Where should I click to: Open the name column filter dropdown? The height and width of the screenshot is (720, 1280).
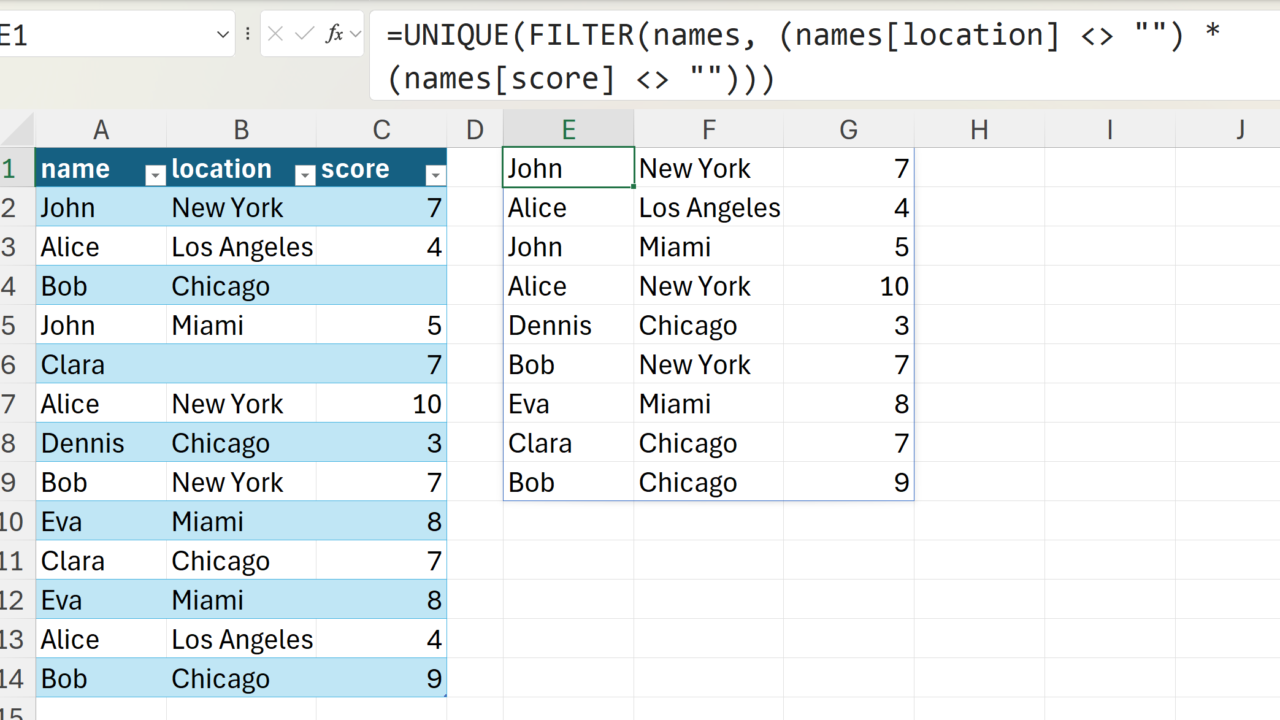[x=155, y=175]
